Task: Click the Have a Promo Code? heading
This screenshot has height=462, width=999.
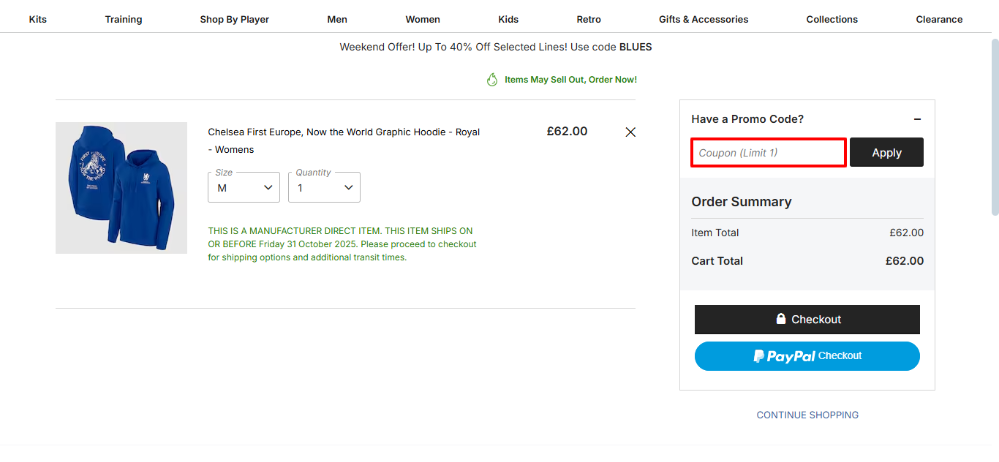Action: [x=747, y=119]
